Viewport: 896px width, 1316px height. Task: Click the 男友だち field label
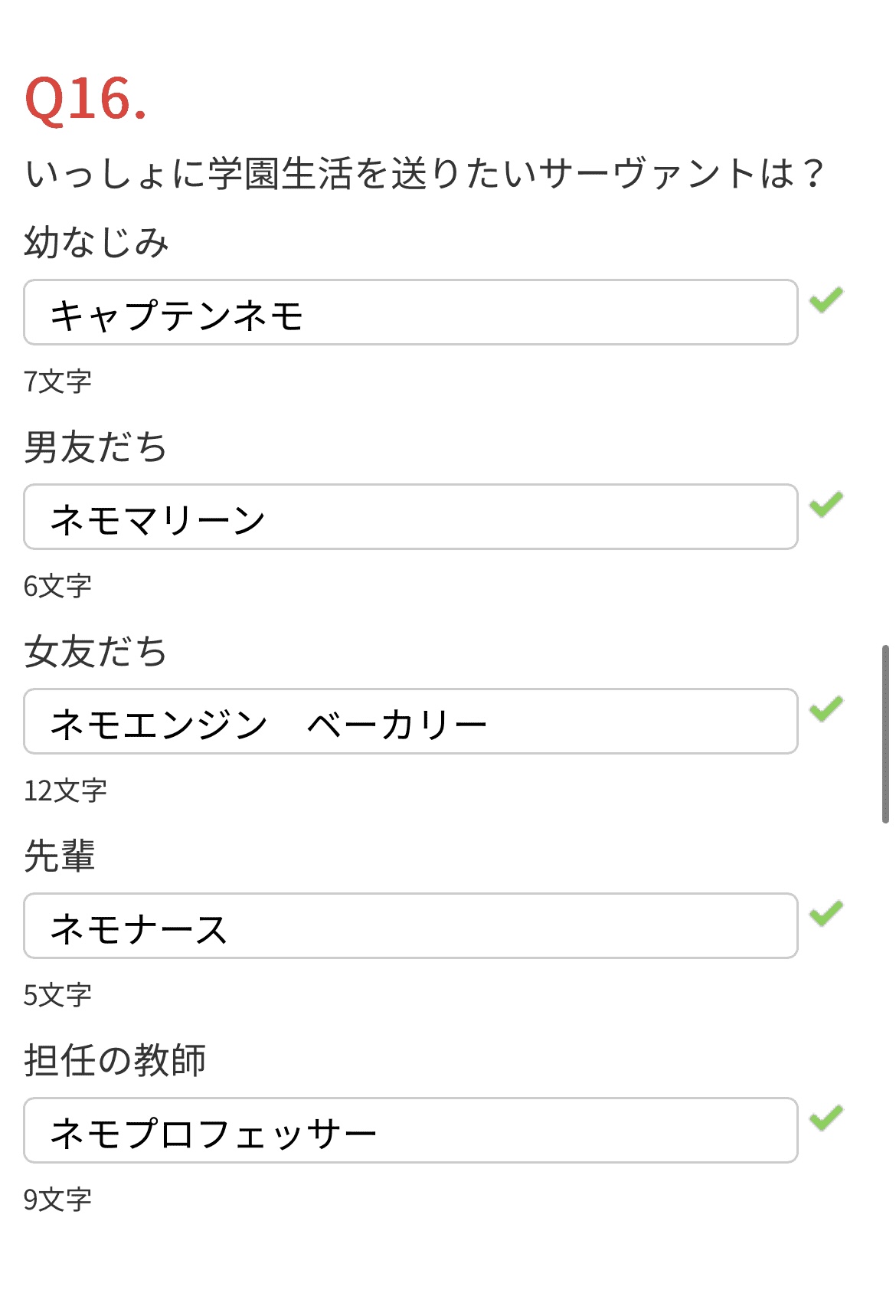[96, 447]
